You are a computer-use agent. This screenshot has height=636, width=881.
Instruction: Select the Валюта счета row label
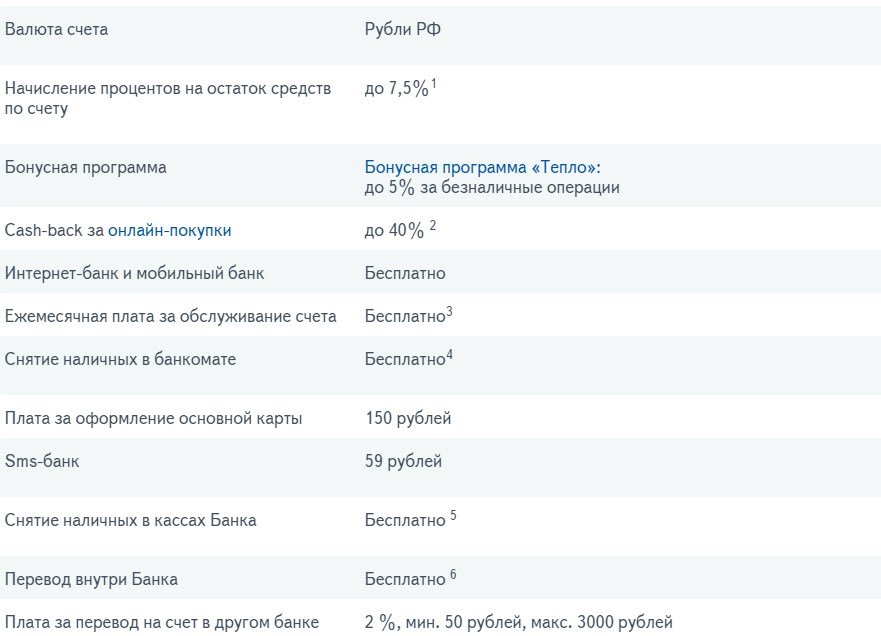pos(56,29)
